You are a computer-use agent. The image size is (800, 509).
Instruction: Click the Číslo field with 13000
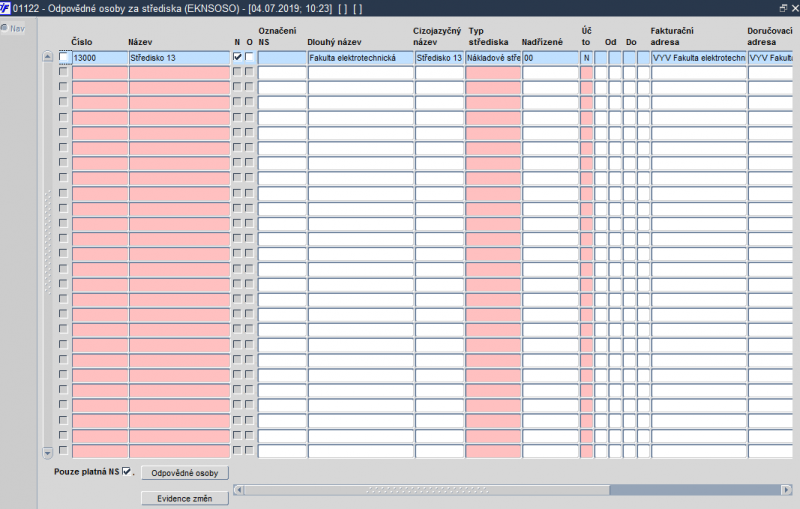pos(100,58)
